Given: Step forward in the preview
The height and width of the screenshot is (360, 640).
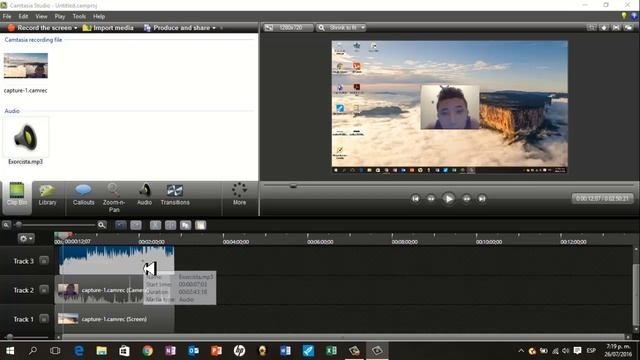Looking at the screenshot, I should 466,199.
